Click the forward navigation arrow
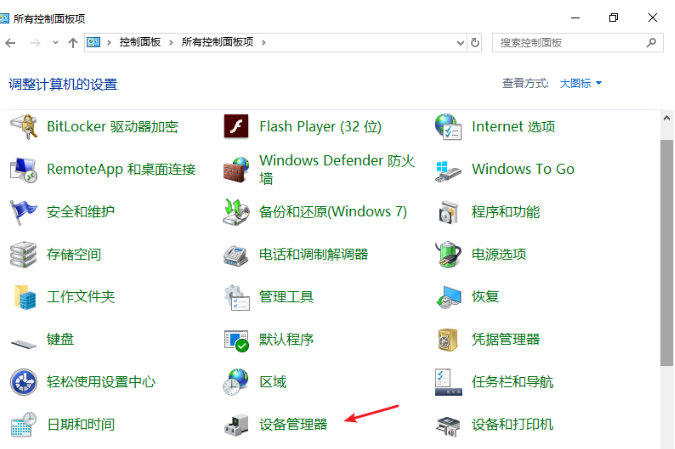The width and height of the screenshot is (675, 449). (x=35, y=43)
